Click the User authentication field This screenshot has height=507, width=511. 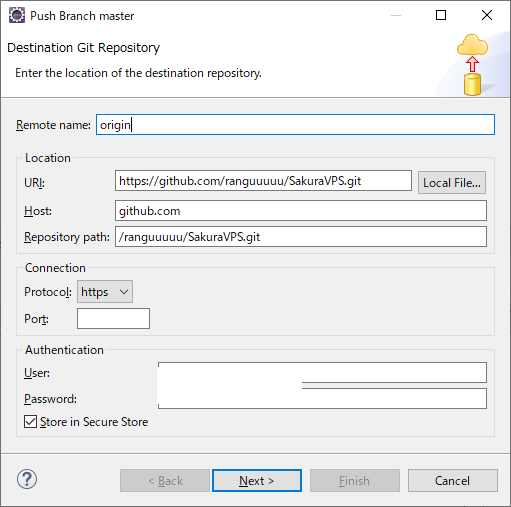pyautogui.click(x=322, y=372)
